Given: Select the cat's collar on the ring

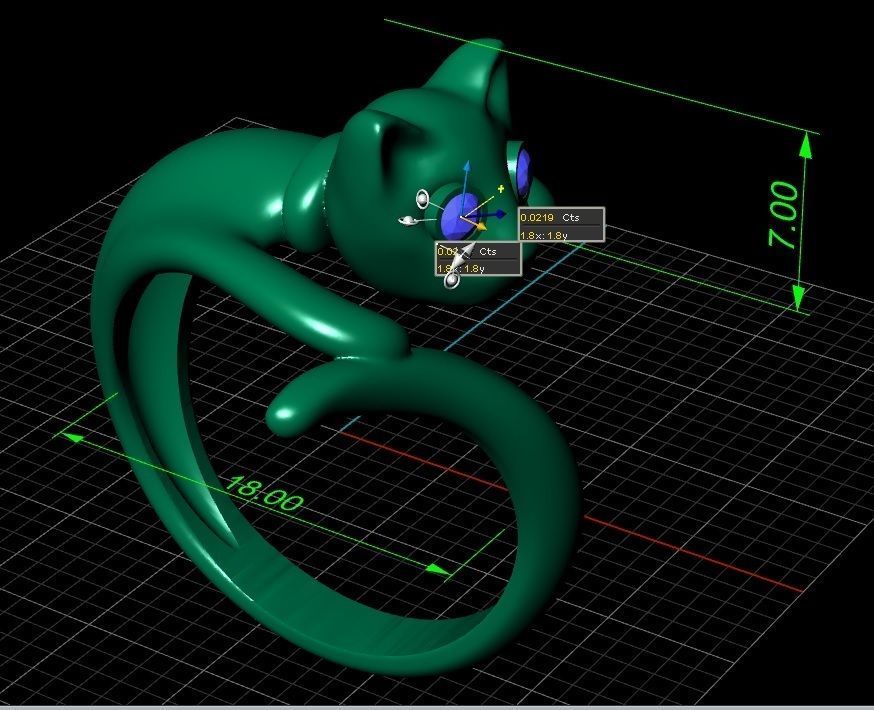Looking at the screenshot, I should [308, 192].
